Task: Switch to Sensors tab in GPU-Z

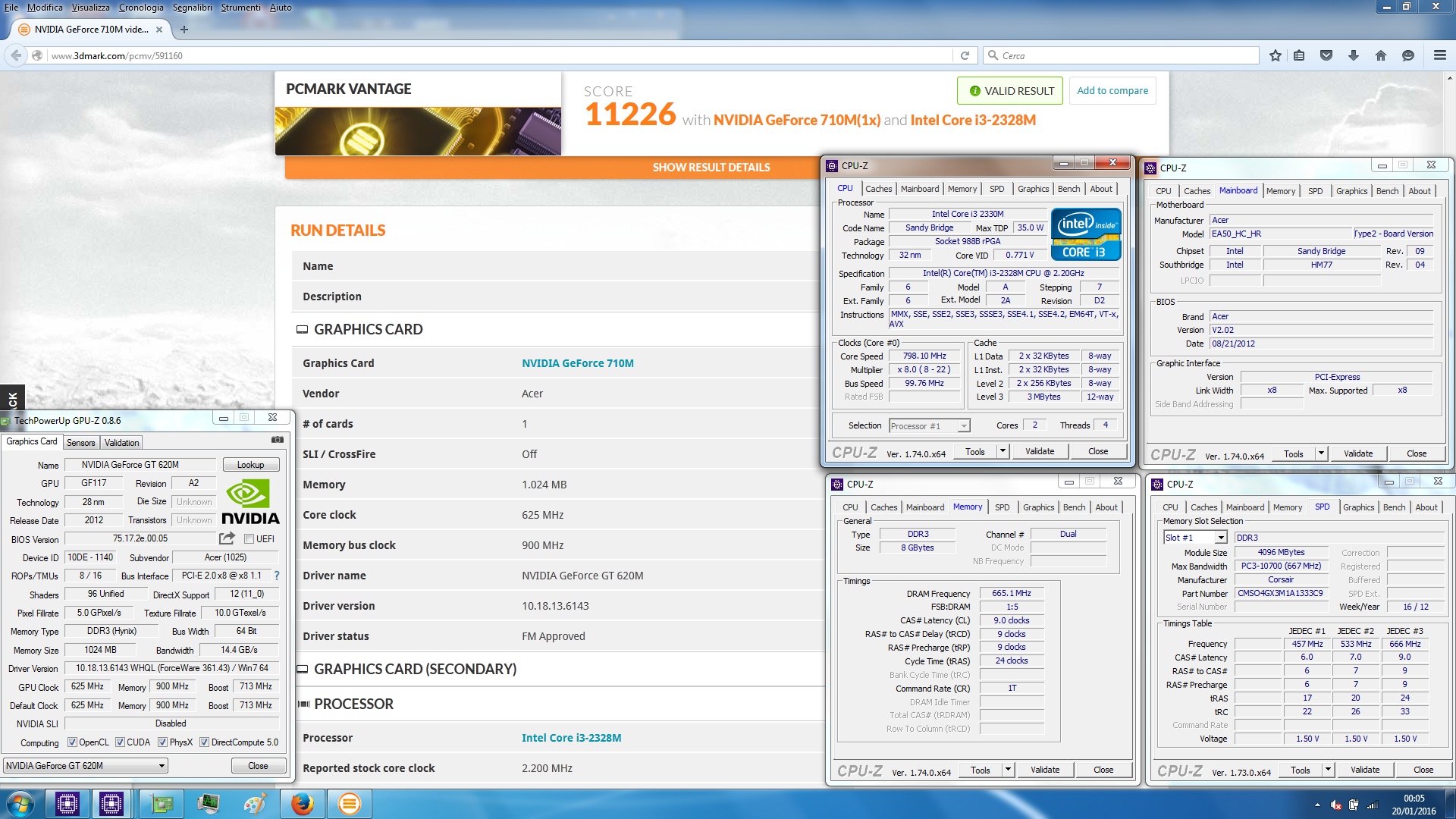Action: 81,443
